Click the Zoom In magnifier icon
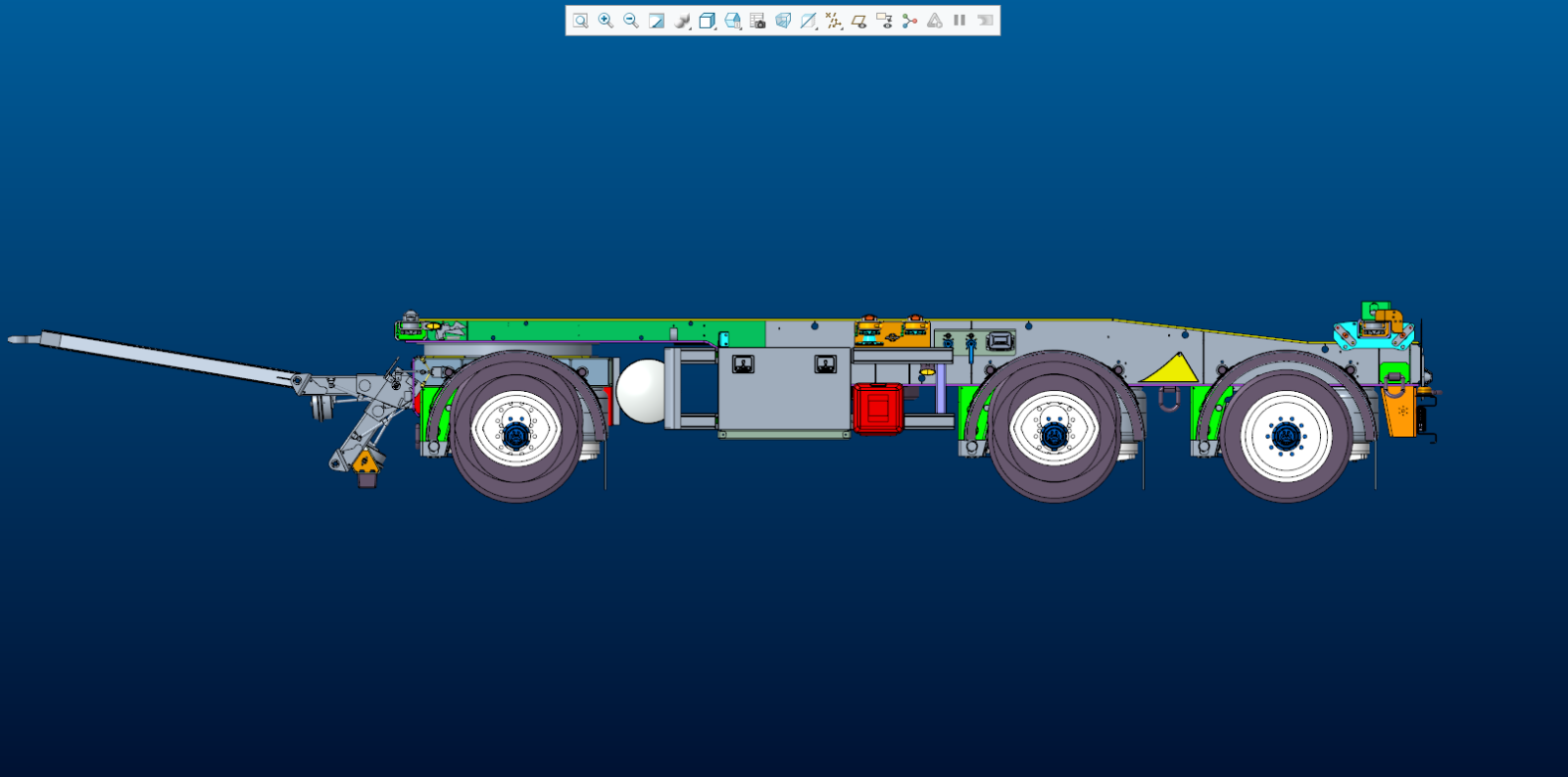1568x777 pixels. 606,21
